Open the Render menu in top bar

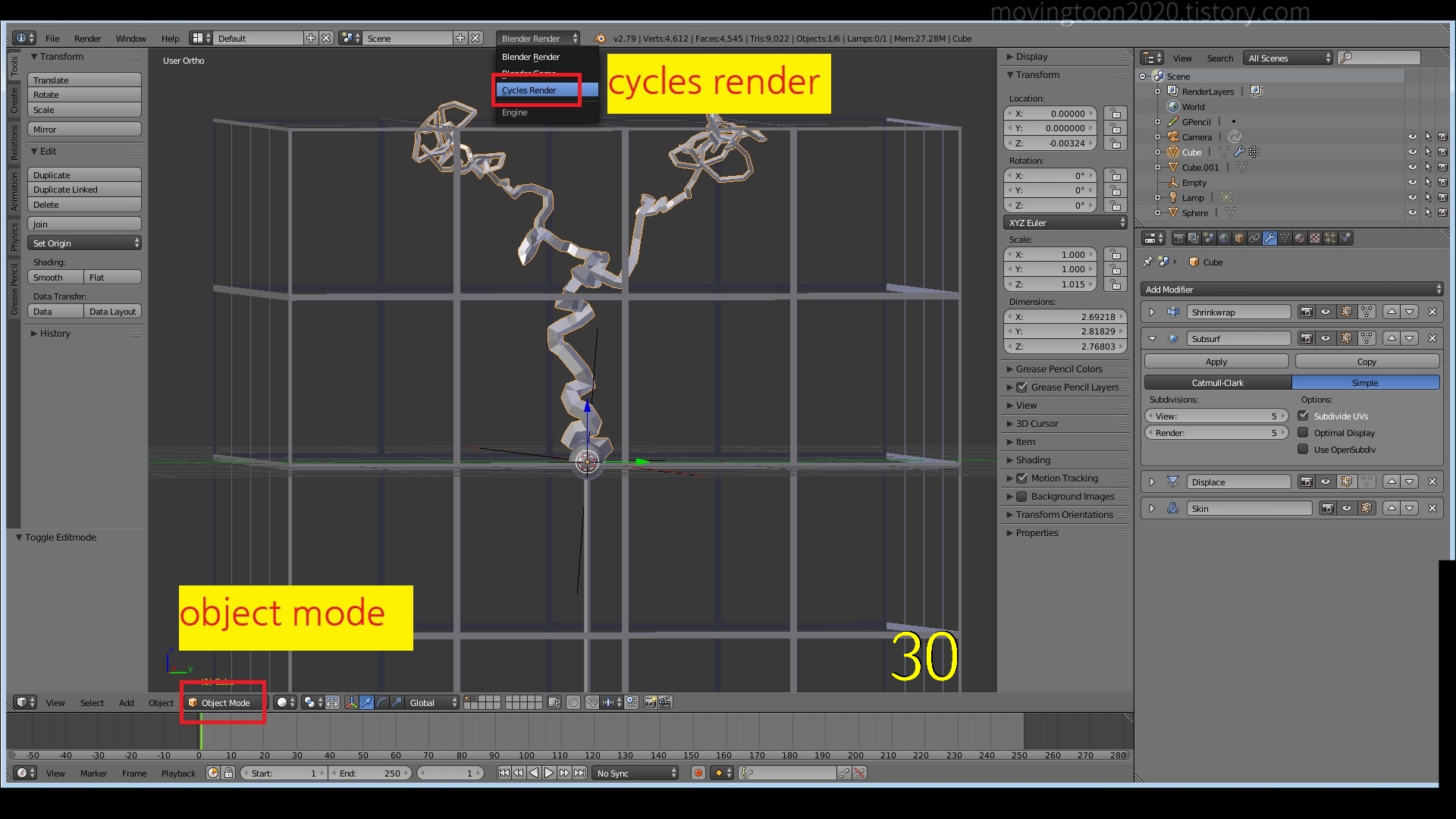tap(87, 38)
